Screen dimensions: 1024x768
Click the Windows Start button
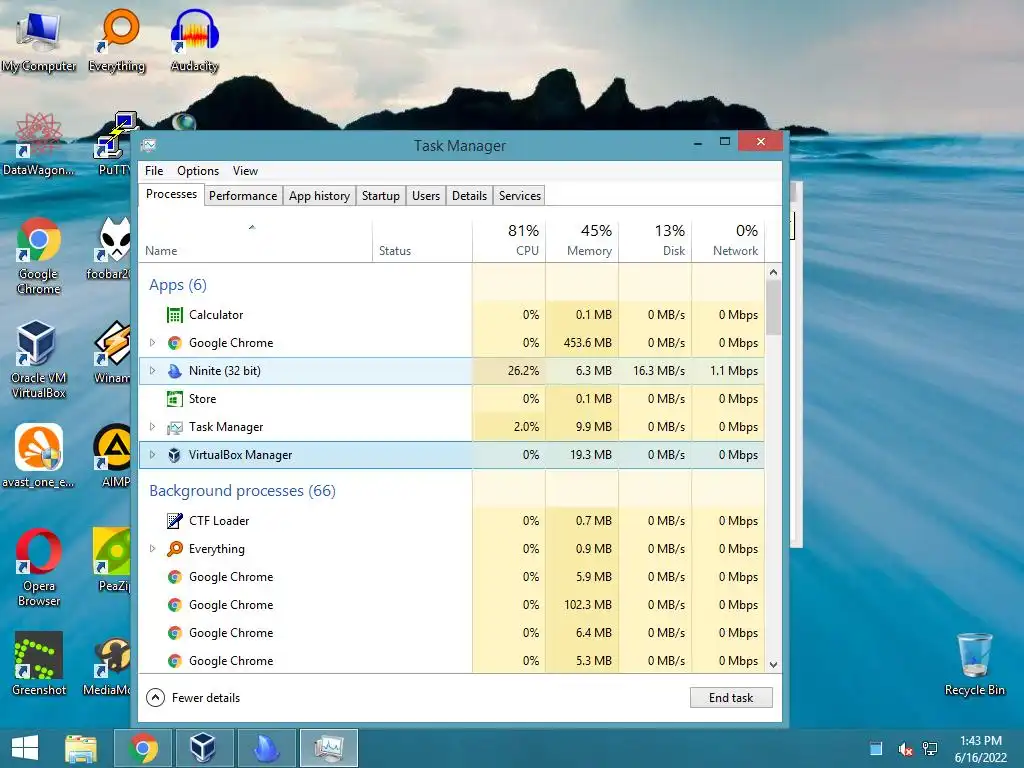click(x=25, y=748)
